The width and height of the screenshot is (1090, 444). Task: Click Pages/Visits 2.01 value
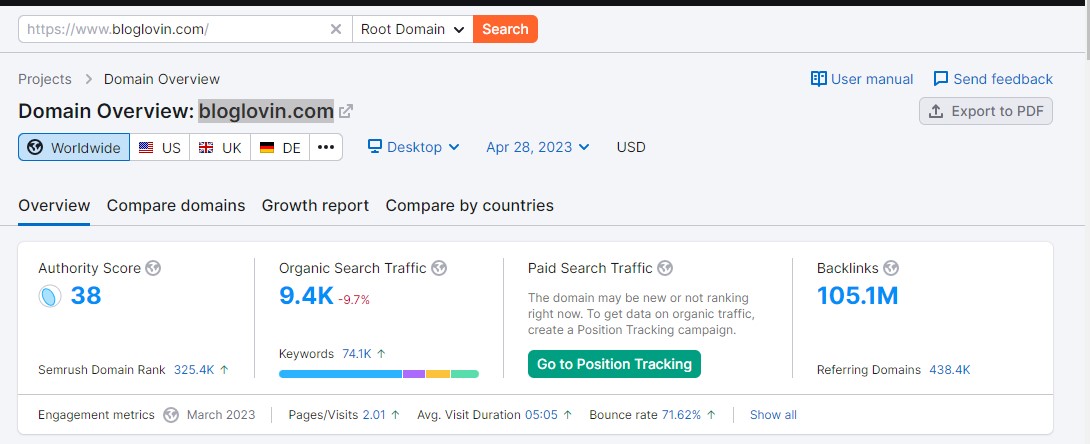point(374,415)
